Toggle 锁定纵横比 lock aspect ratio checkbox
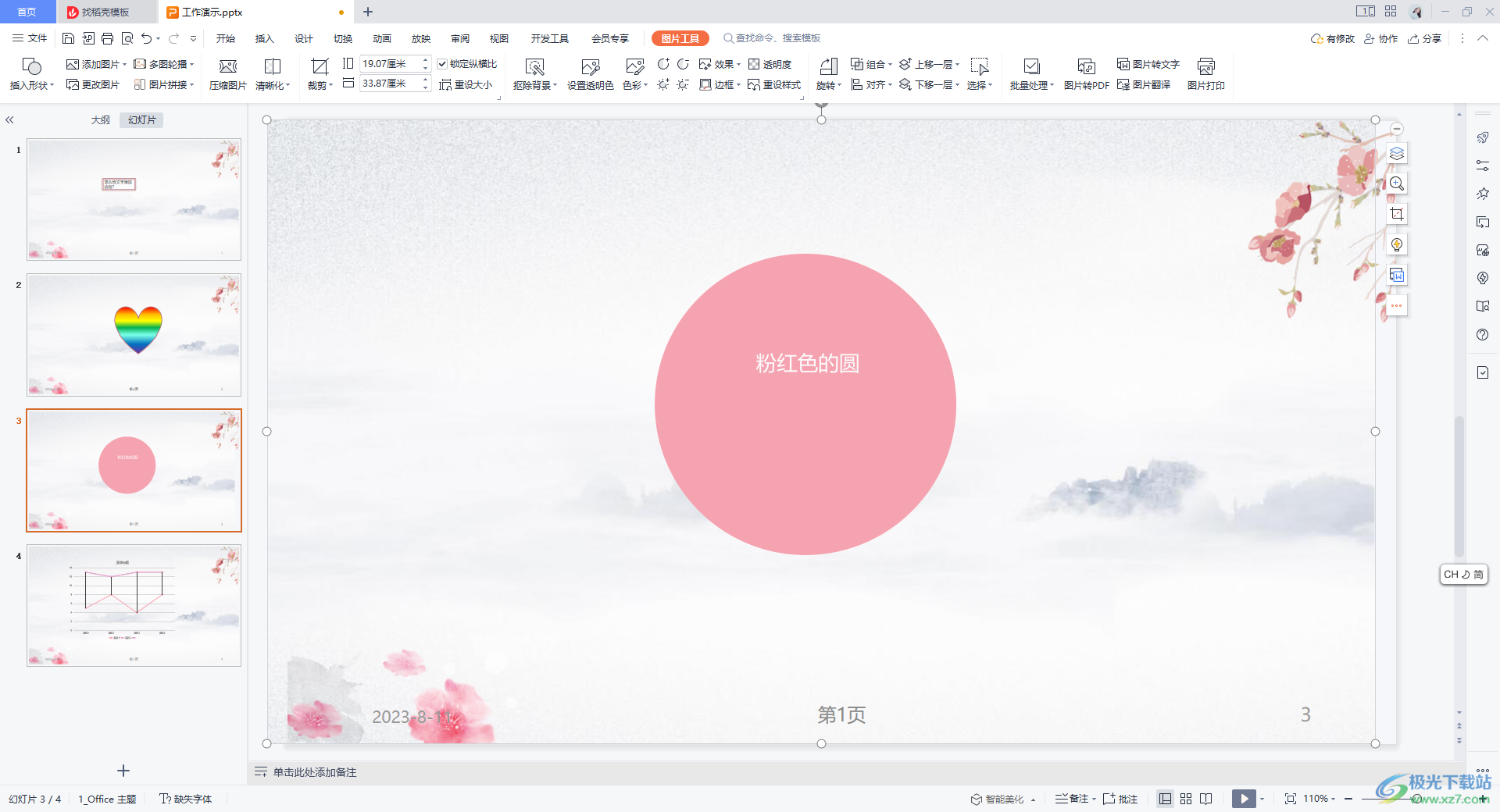 pyautogui.click(x=442, y=64)
